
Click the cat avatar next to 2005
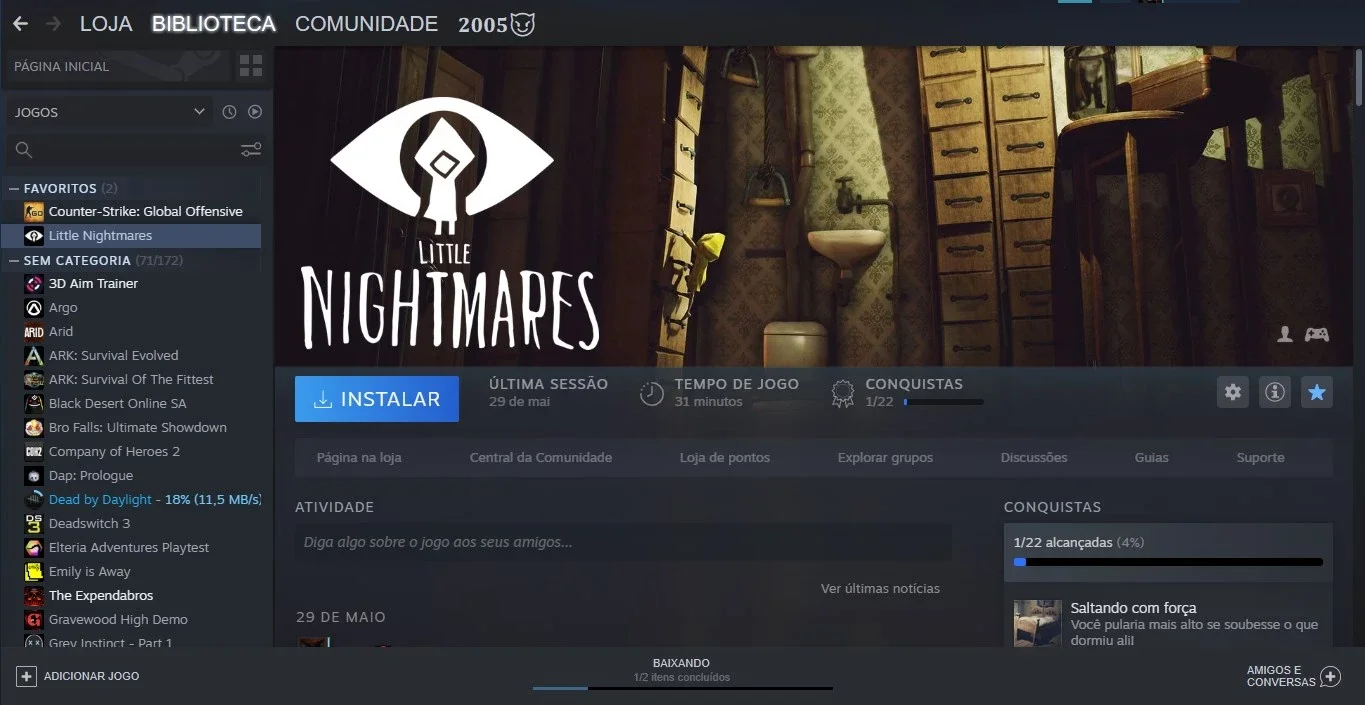click(x=523, y=24)
